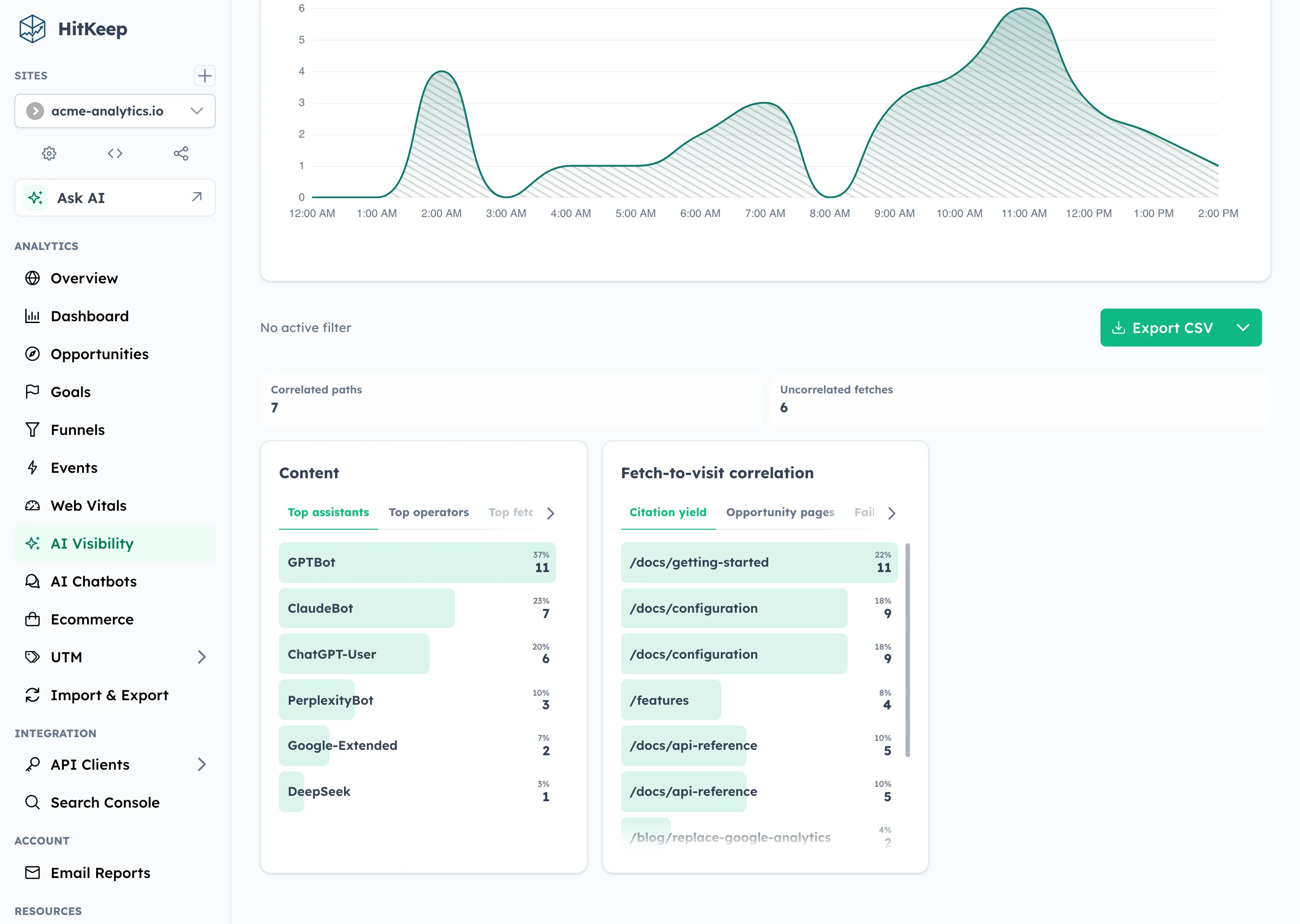Image resolution: width=1300 pixels, height=924 pixels.
Task: Select the DeepSeek row
Action: point(417,791)
